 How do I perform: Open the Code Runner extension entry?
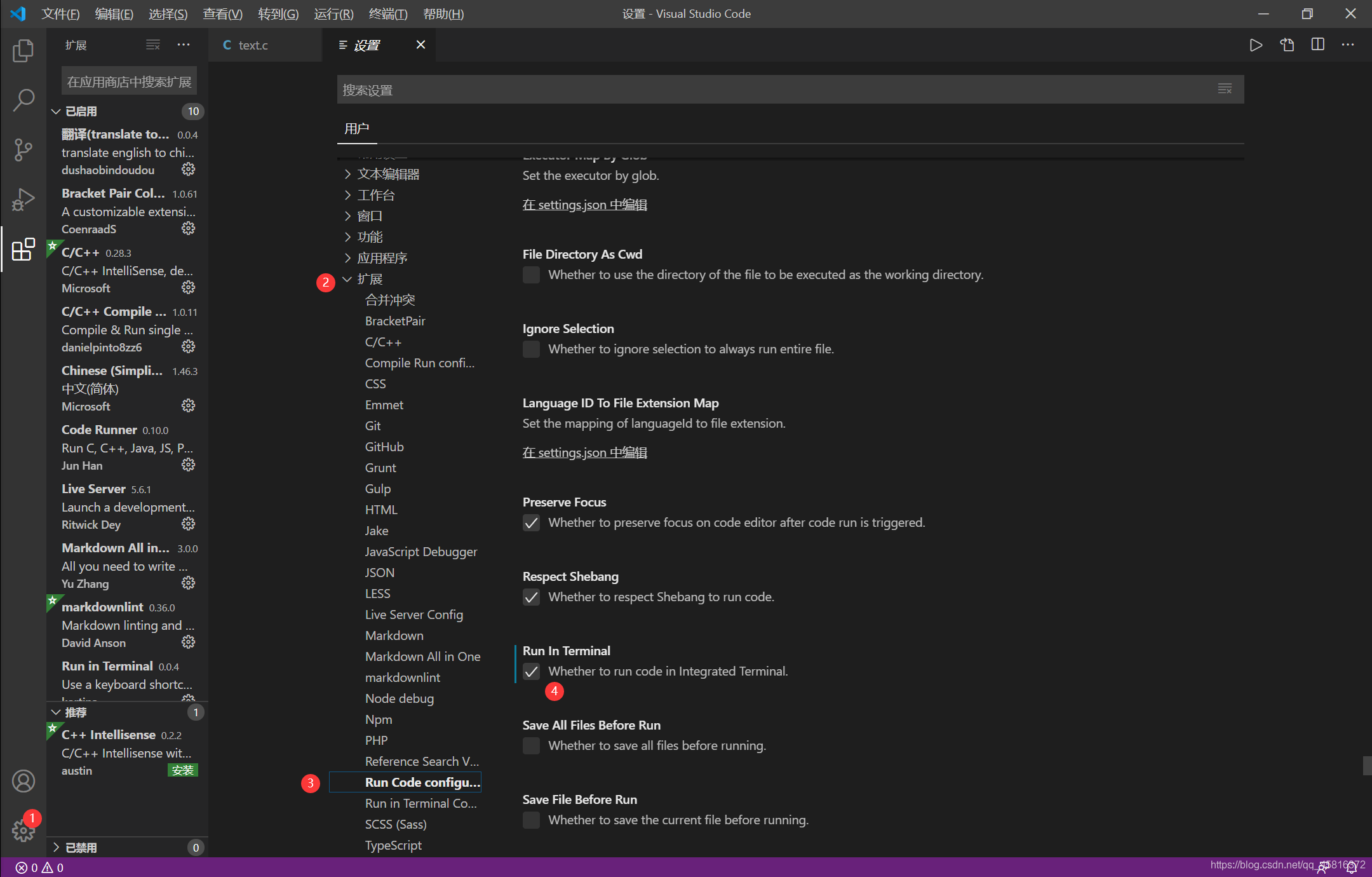coord(127,447)
